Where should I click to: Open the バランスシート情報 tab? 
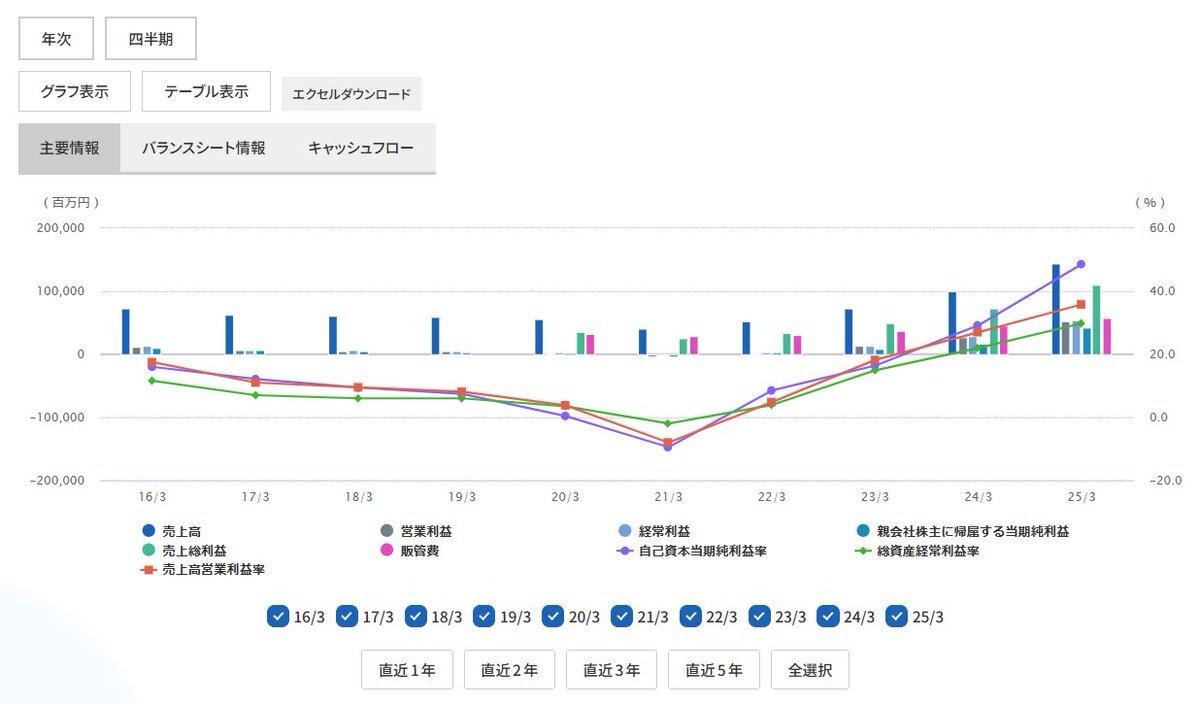coord(204,148)
